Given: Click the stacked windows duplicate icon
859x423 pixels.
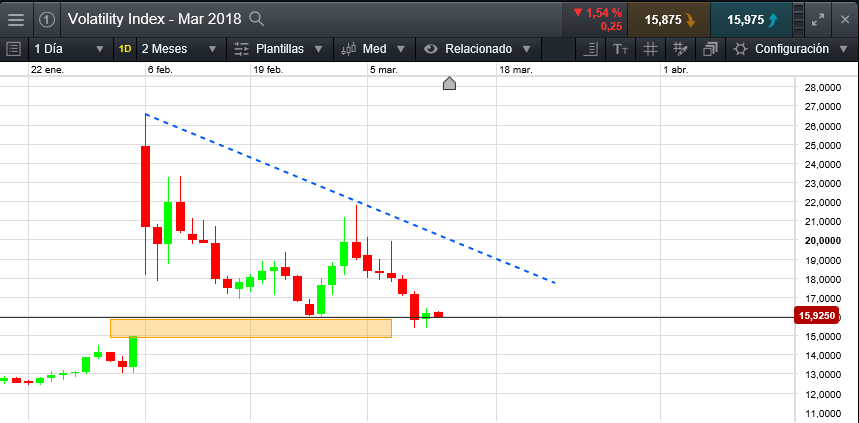Looking at the screenshot, I should pyautogui.click(x=711, y=49).
